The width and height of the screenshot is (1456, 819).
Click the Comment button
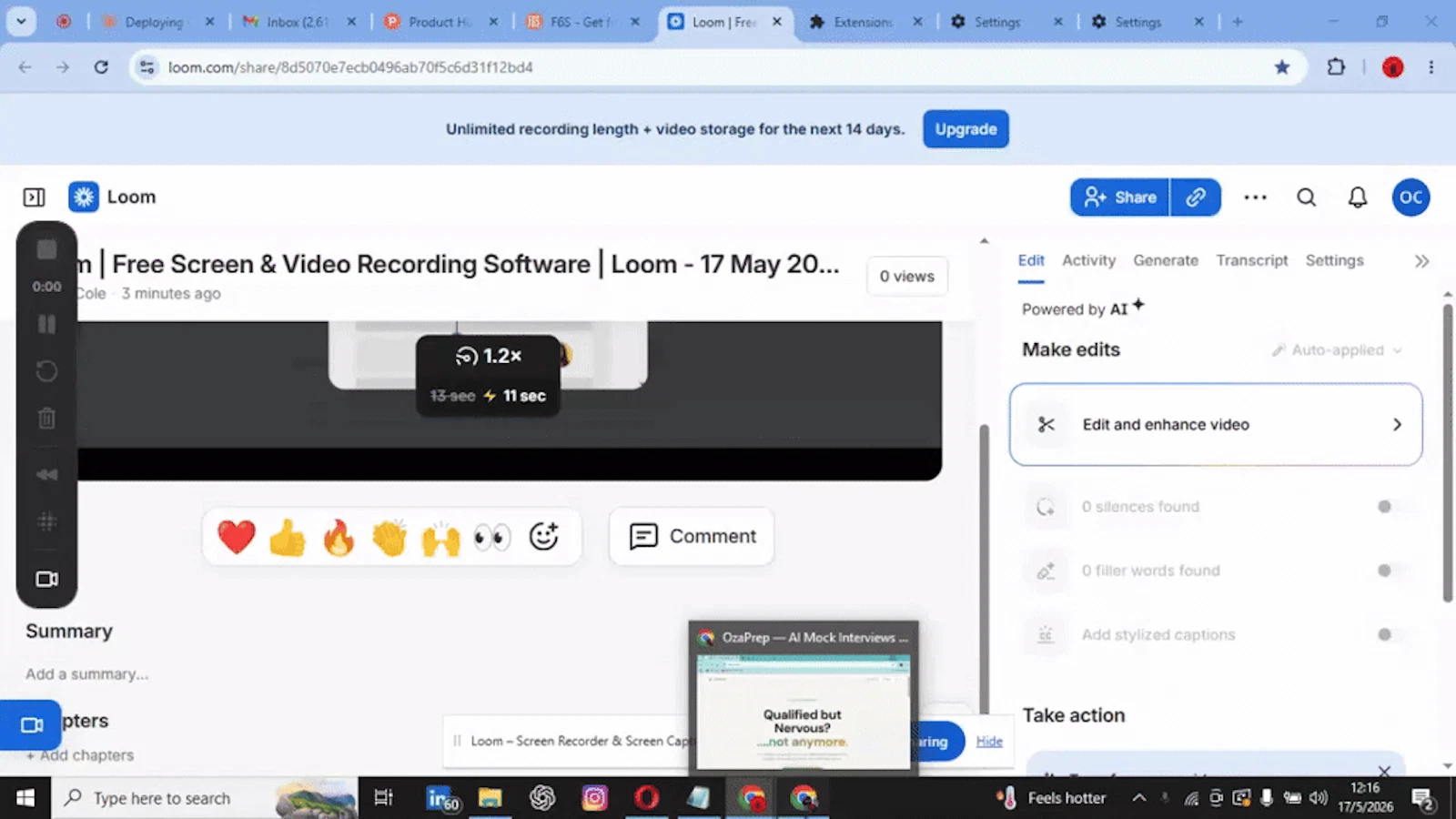pos(692,537)
